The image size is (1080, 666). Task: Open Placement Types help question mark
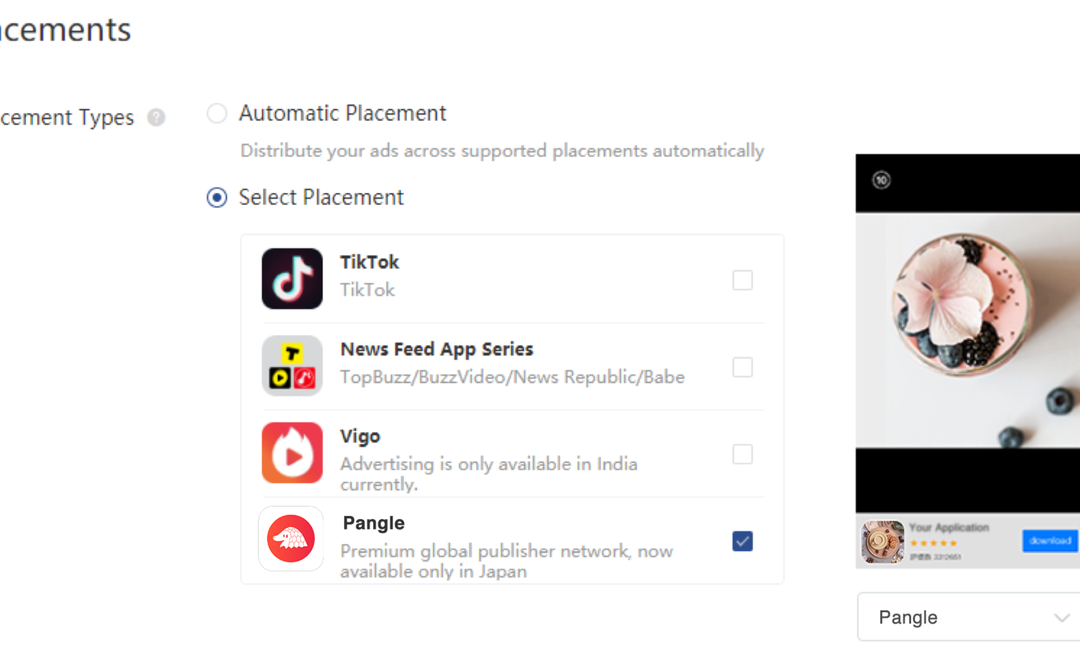(156, 118)
